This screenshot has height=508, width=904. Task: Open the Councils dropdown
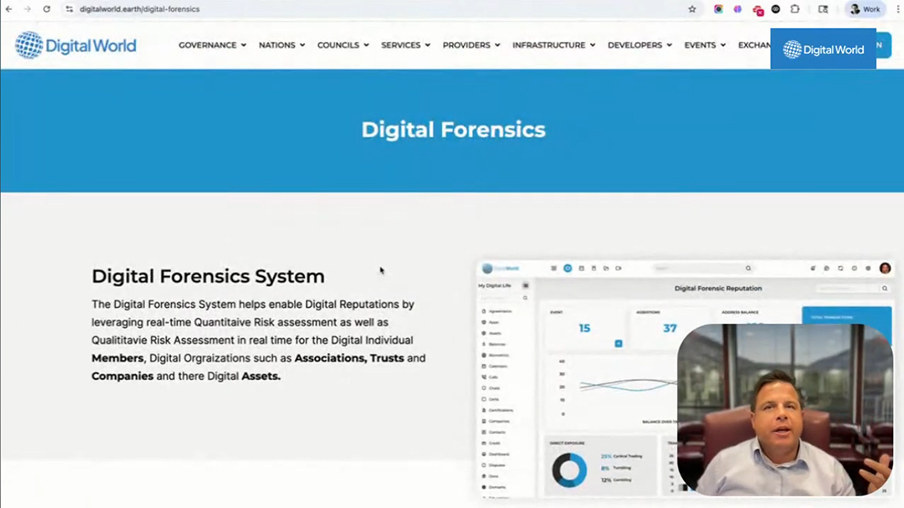tap(342, 45)
